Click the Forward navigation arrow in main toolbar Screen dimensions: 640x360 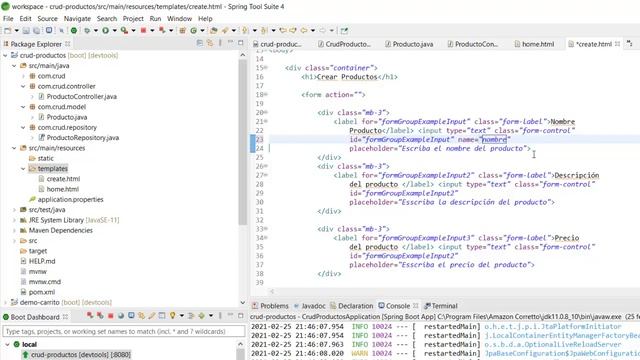[x=322, y=31]
